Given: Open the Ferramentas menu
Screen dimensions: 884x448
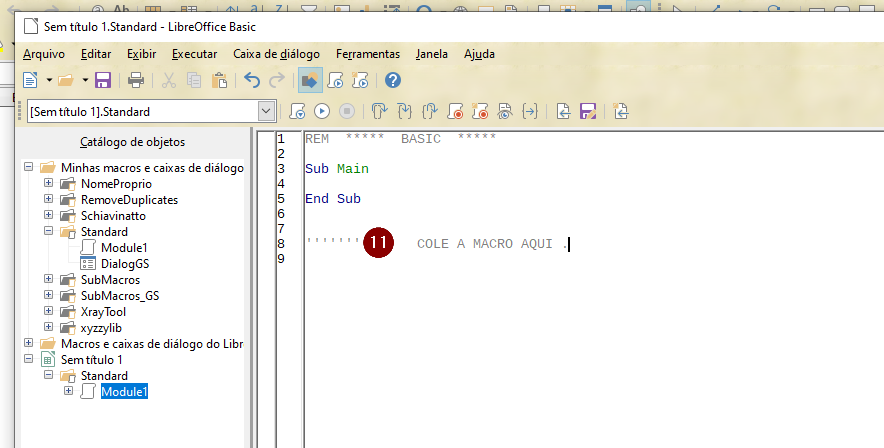Looking at the screenshot, I should coord(368,54).
